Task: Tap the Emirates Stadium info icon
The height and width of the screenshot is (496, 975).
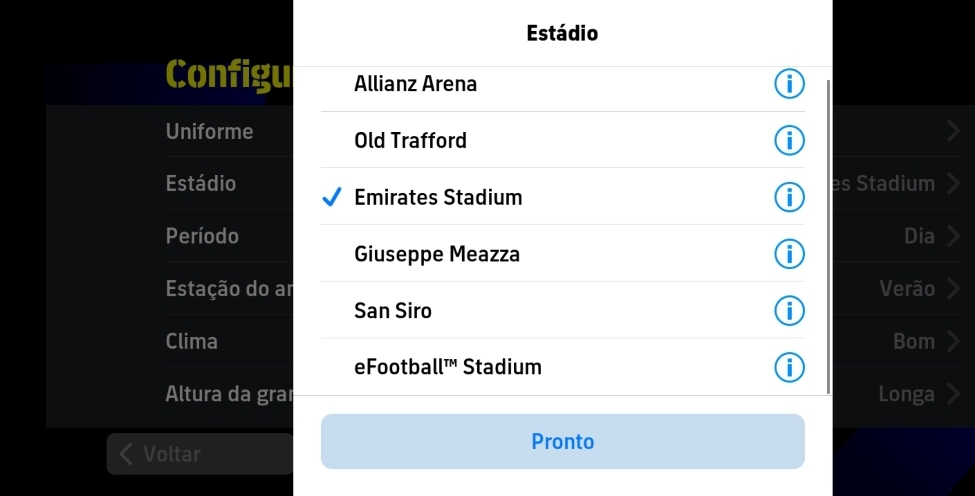Action: (x=789, y=197)
